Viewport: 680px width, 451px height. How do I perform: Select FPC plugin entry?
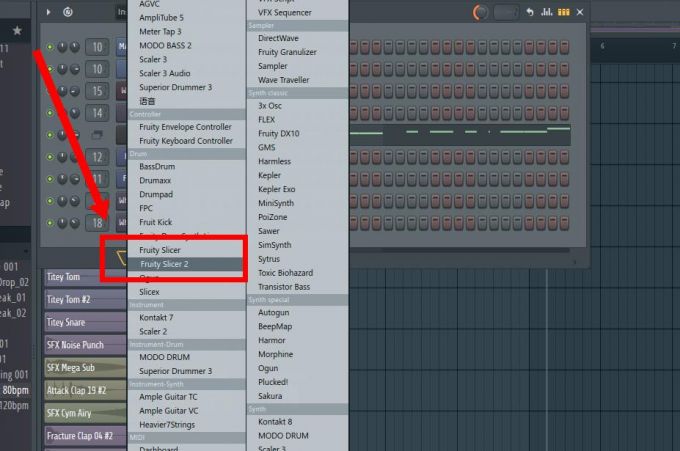click(146, 208)
